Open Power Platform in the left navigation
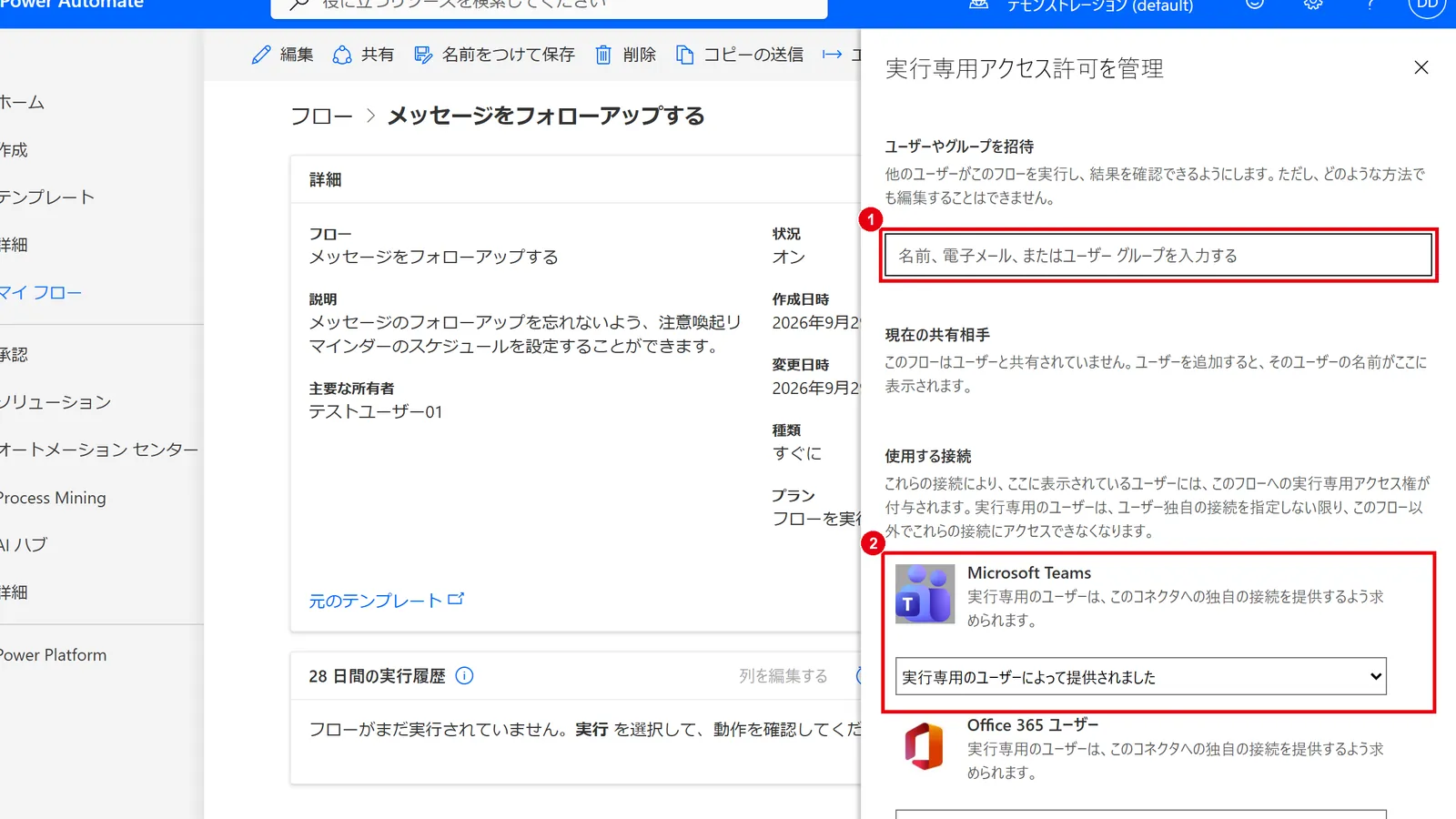The width and height of the screenshot is (1456, 819). pos(53,654)
